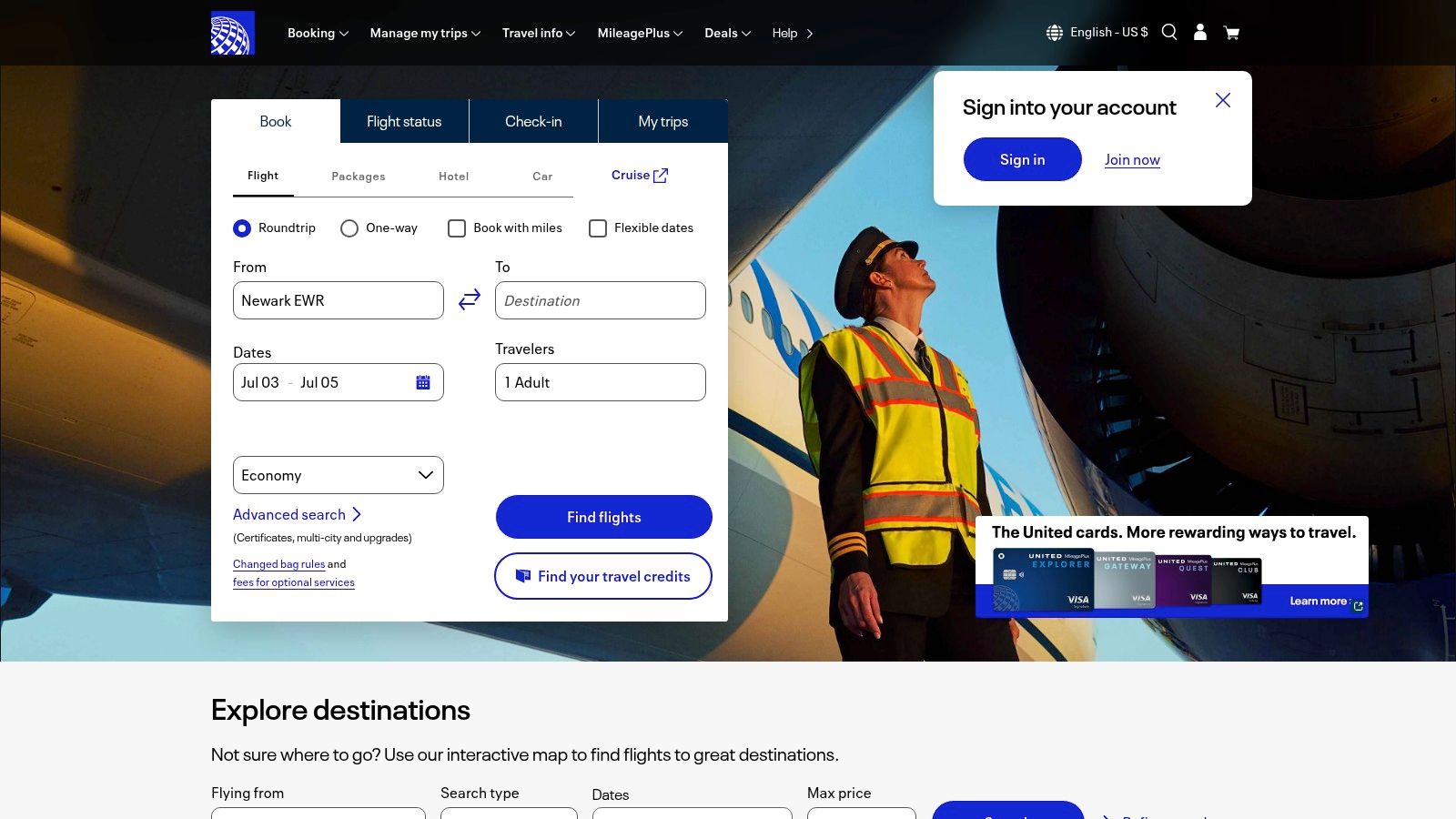Open the 1 Adult travelers selector

[601, 382]
